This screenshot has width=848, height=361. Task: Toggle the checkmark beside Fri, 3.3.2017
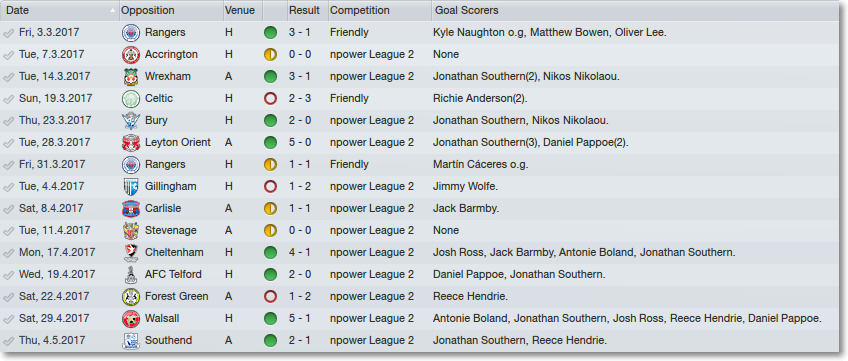pos(9,33)
